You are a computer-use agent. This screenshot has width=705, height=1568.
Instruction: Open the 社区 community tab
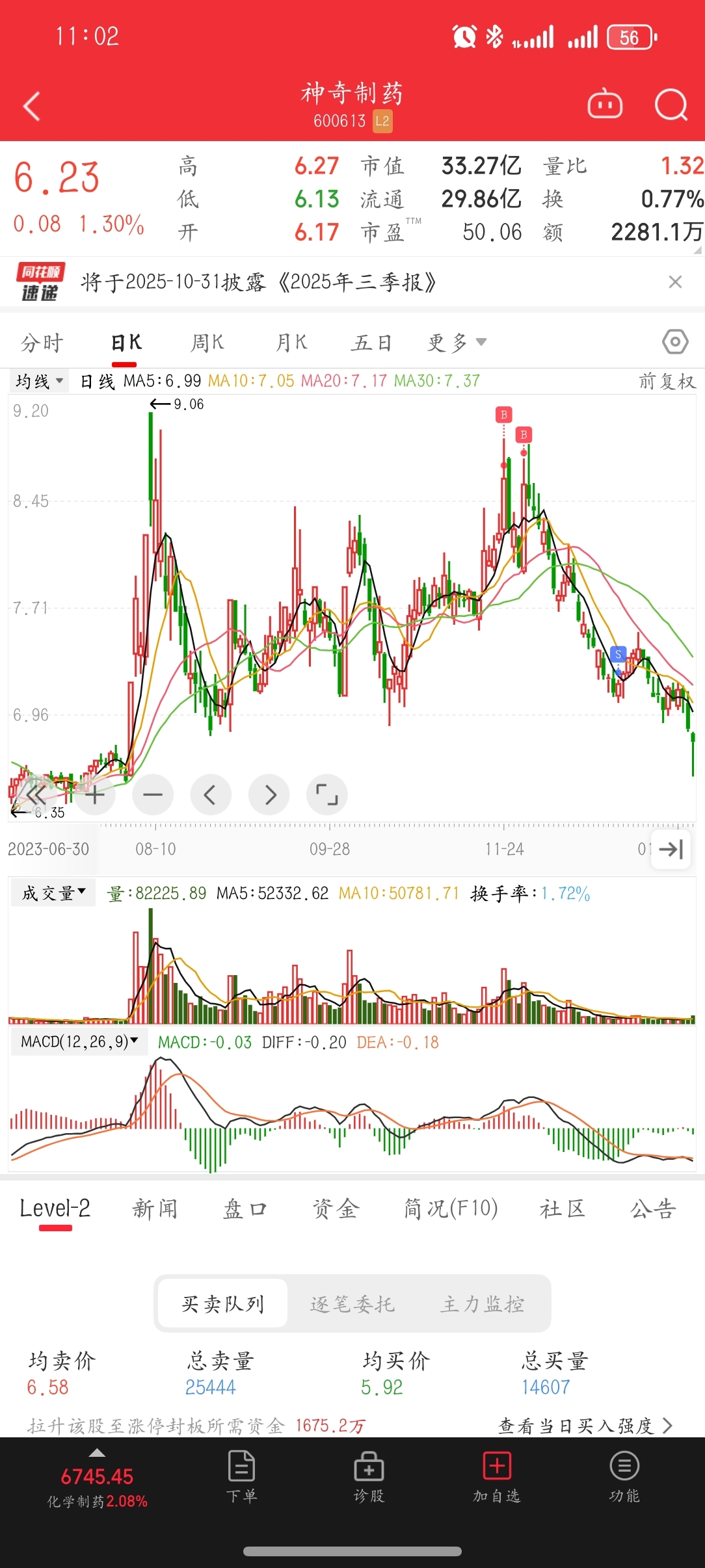click(563, 1209)
